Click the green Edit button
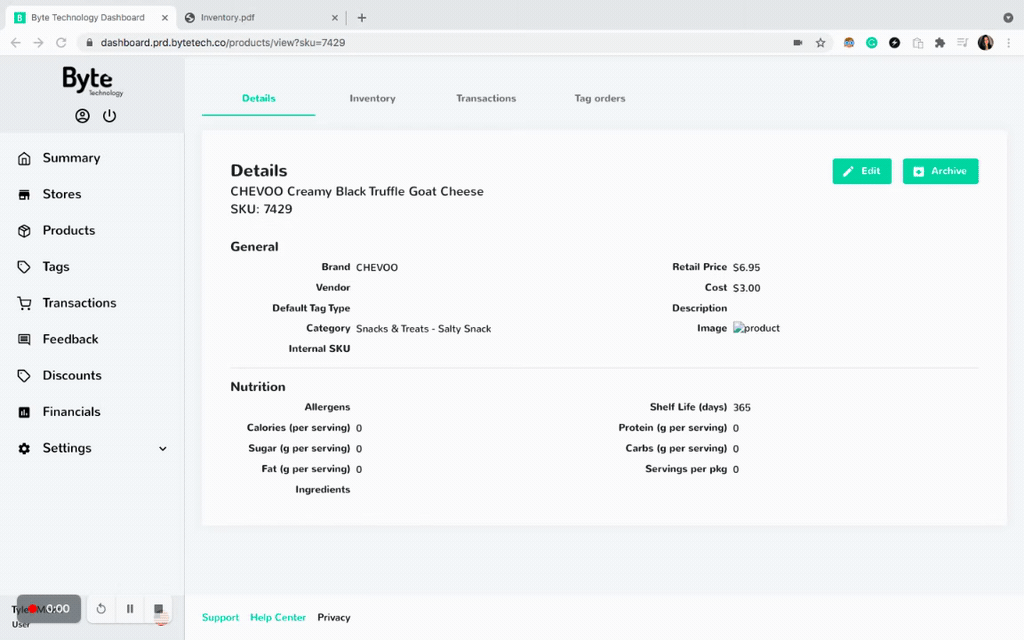 point(861,171)
